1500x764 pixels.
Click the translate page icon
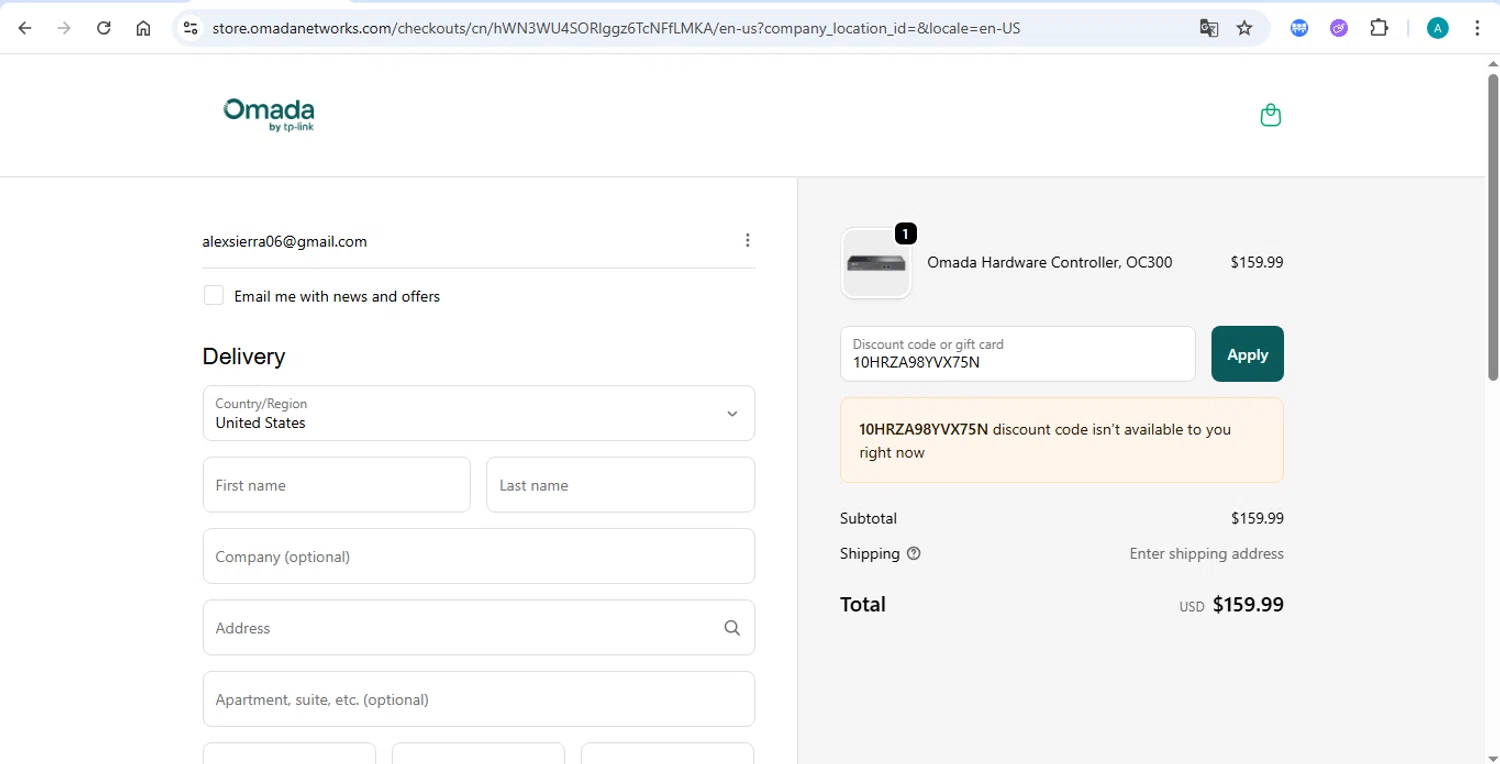point(1209,28)
